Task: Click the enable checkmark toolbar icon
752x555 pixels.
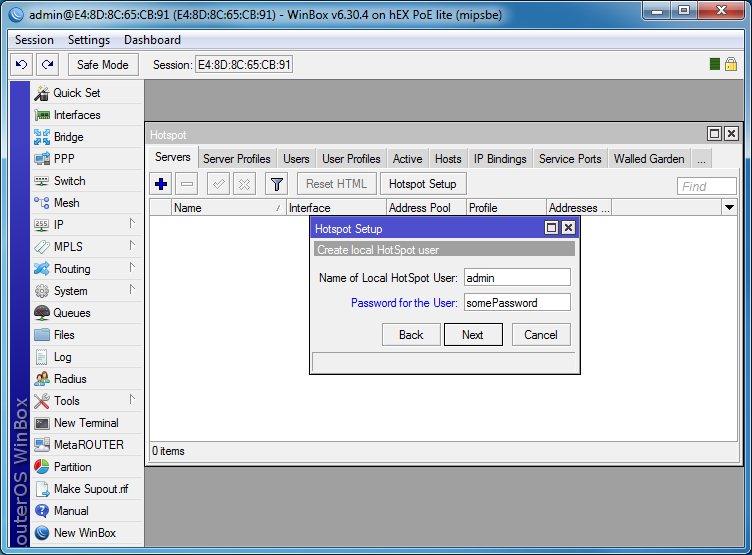Action: pos(218,184)
